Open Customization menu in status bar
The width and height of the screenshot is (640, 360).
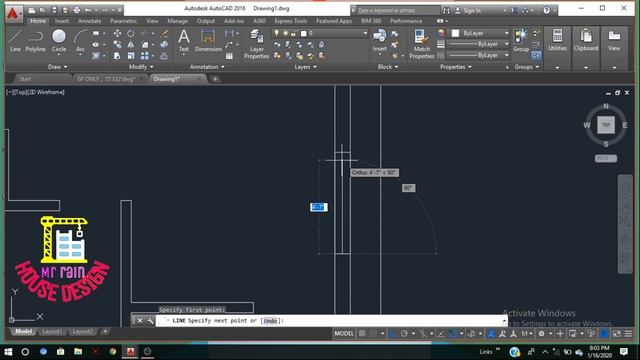pos(629,334)
